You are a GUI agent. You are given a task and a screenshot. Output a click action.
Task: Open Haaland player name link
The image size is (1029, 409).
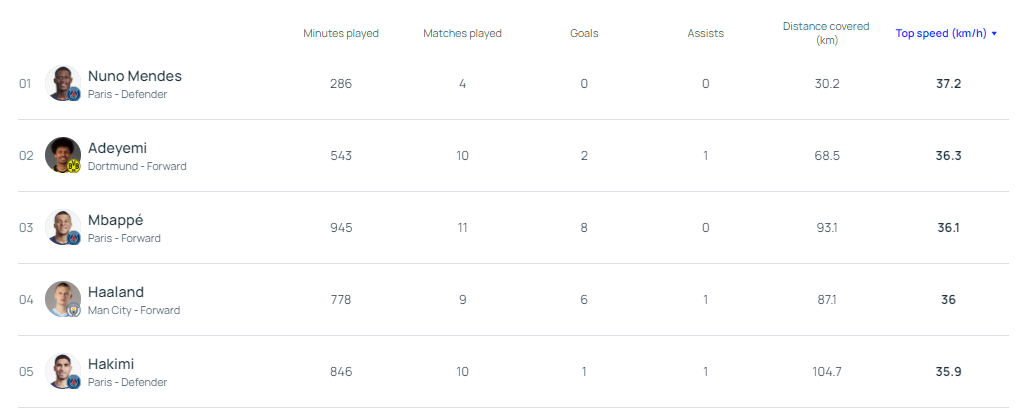pyautogui.click(x=116, y=292)
